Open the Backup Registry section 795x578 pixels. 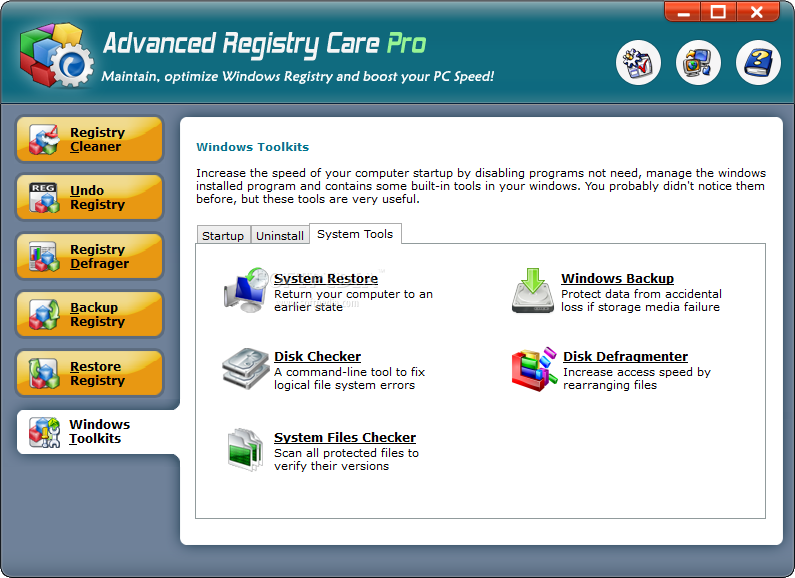(x=89, y=314)
